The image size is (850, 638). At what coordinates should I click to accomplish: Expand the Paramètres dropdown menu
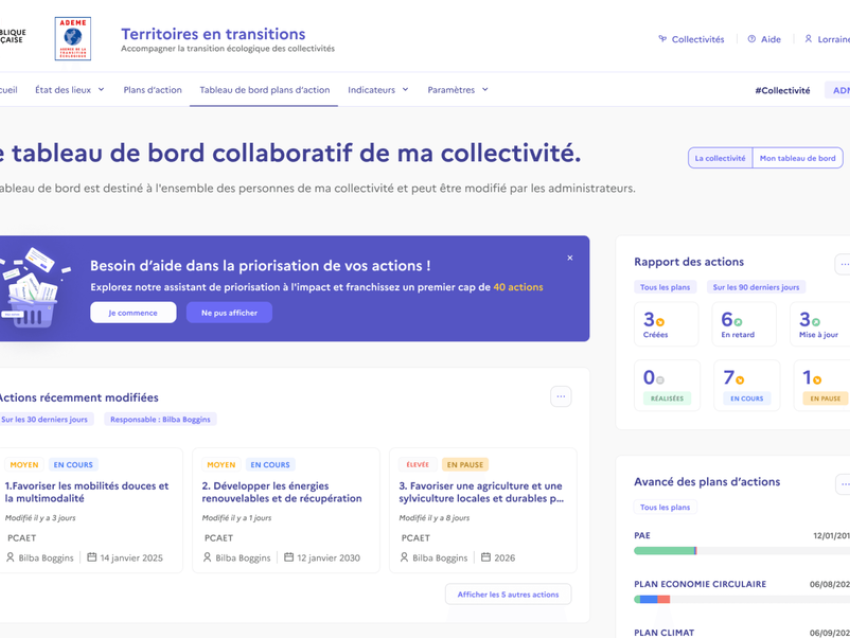[458, 90]
